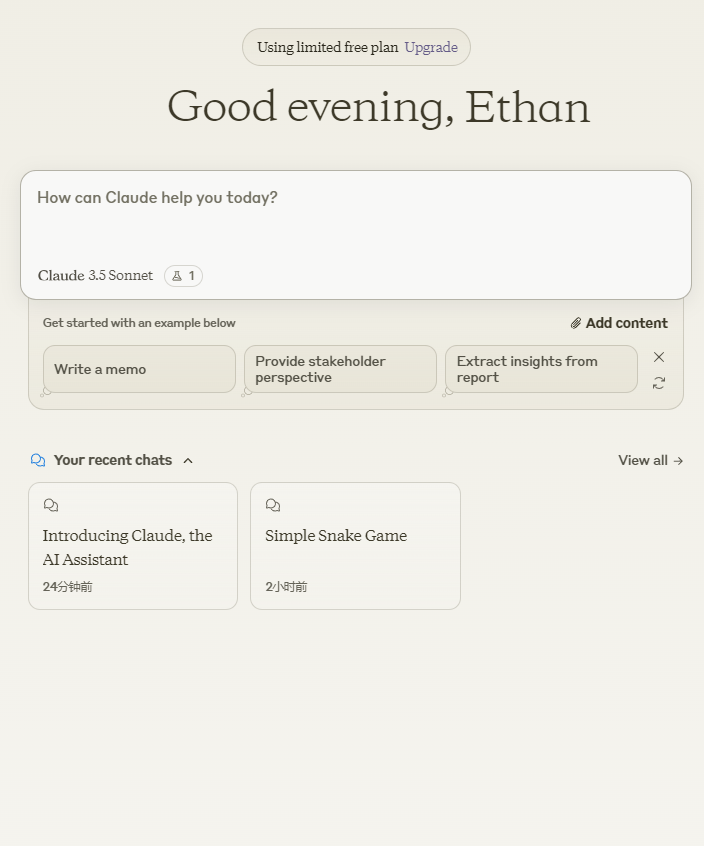Focus the How can Claude help you today field
The height and width of the screenshot is (846, 704).
(x=356, y=221)
